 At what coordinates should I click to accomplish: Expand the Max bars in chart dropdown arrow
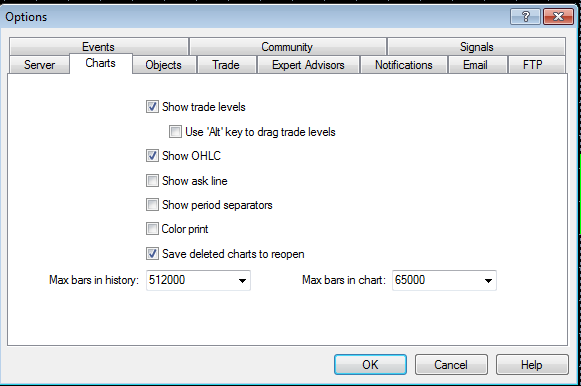coord(488,280)
